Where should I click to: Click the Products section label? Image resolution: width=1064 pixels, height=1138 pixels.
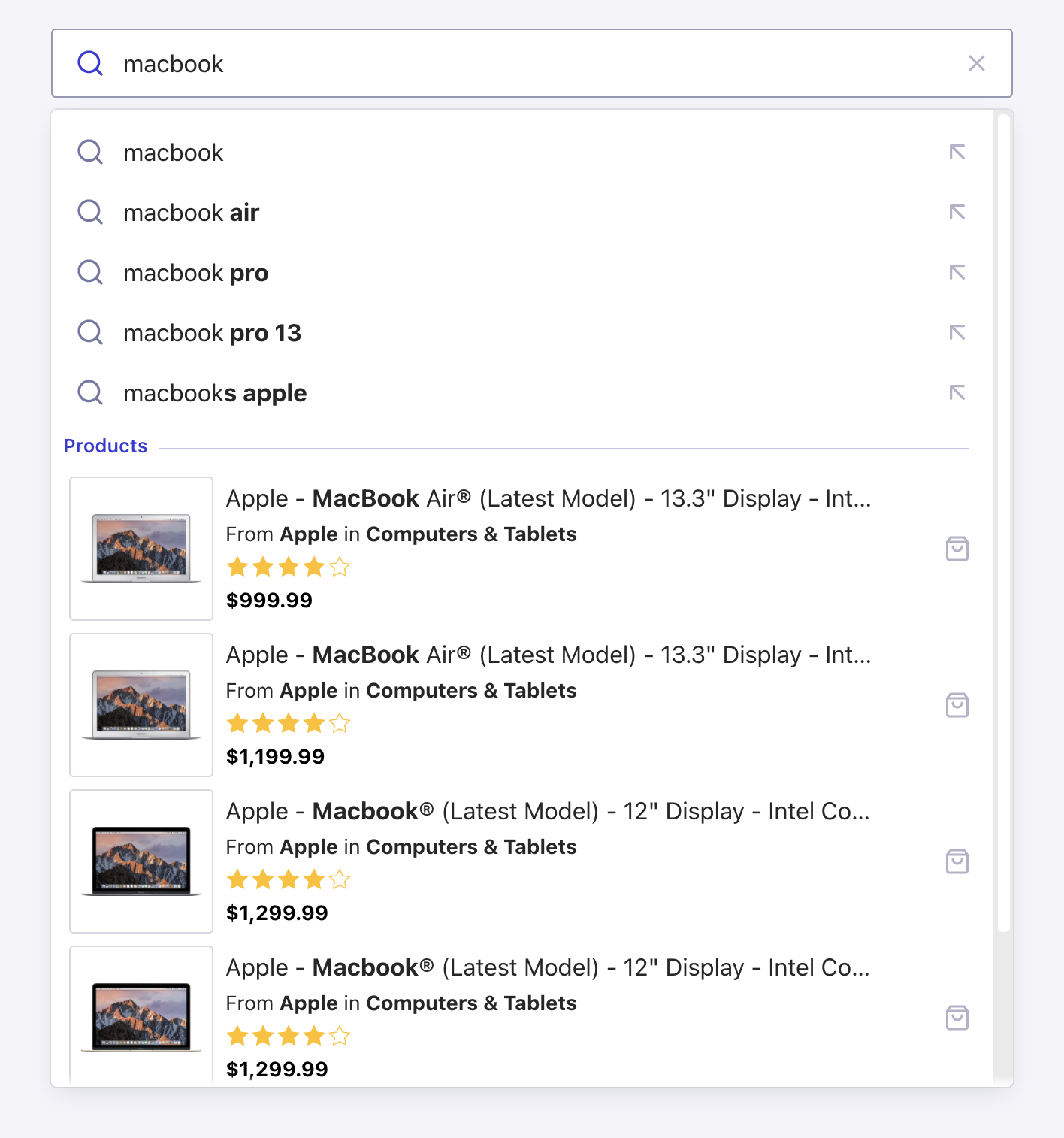105,445
